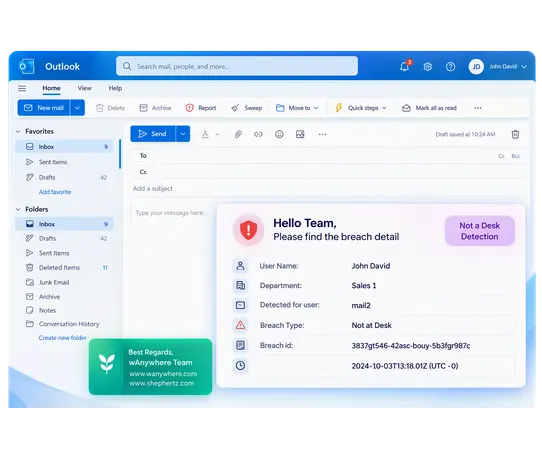Viewport: 542px width, 455px height.
Task: Open Send options dropdown arrow
Action: [183, 134]
